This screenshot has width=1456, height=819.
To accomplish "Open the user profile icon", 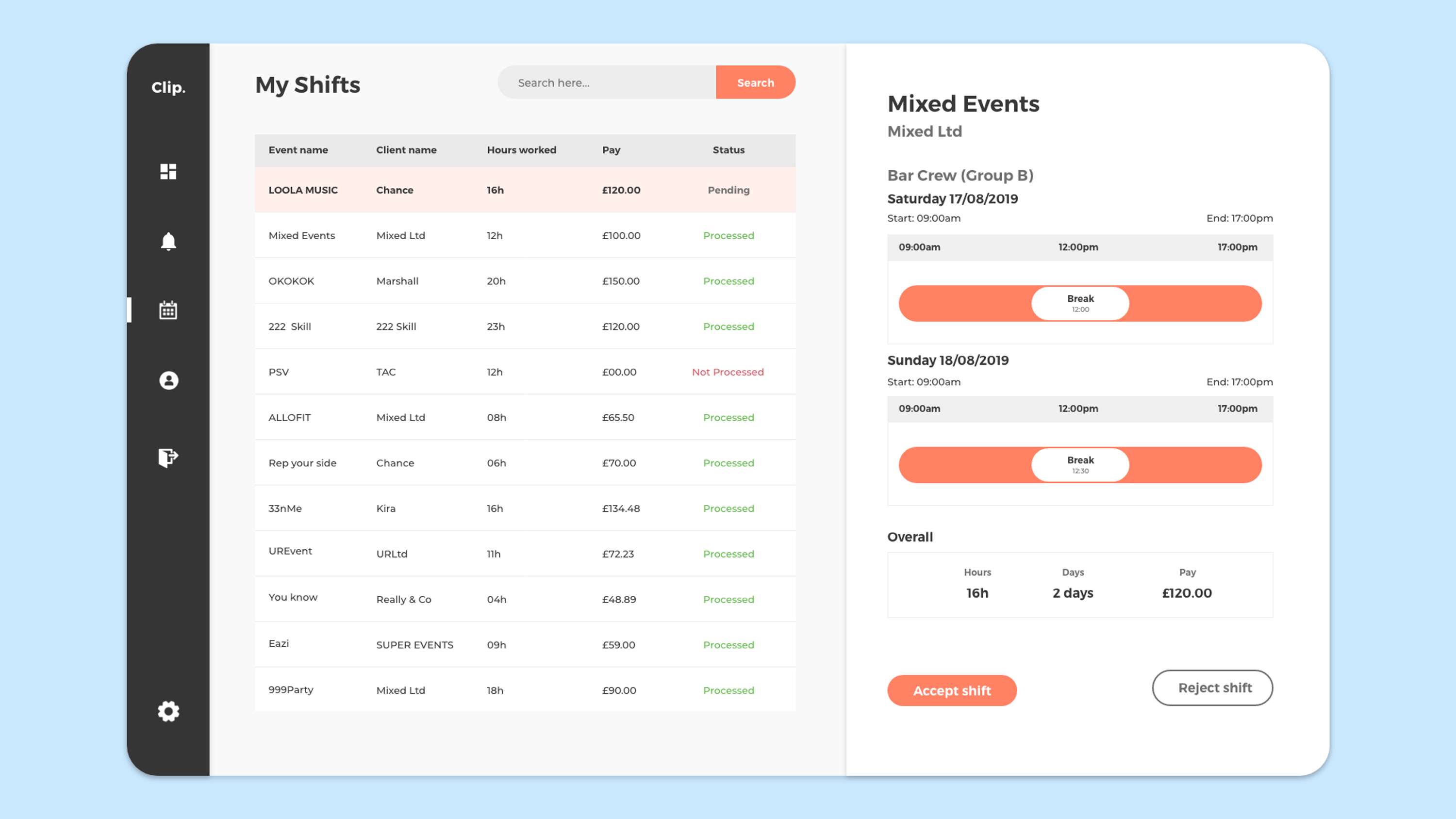I will [x=168, y=380].
